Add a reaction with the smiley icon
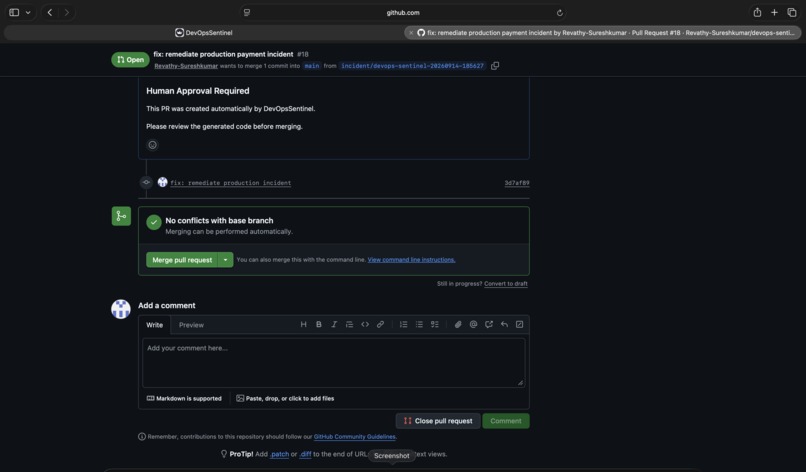This screenshot has height=472, width=806. (153, 145)
